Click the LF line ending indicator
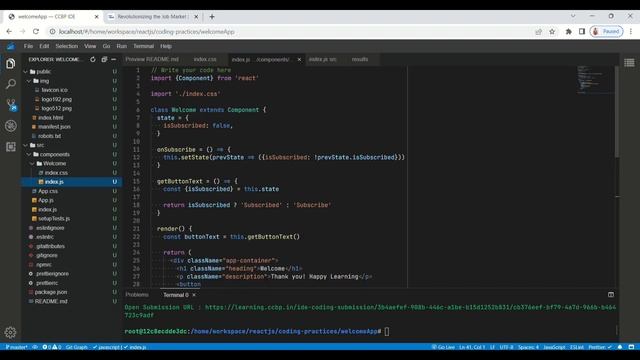This screenshot has width=640, height=360. pos(492,347)
